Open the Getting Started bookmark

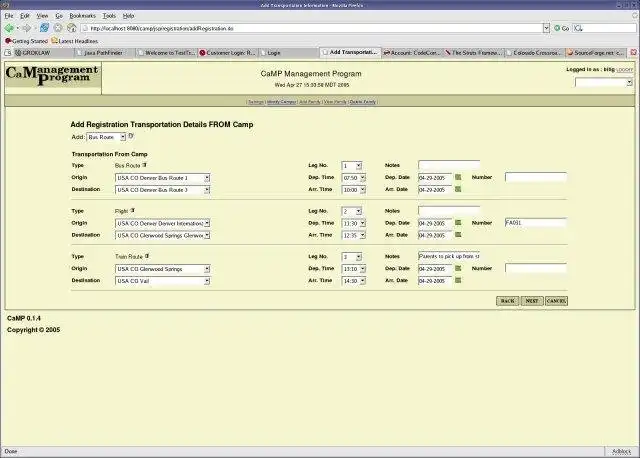click(27, 41)
